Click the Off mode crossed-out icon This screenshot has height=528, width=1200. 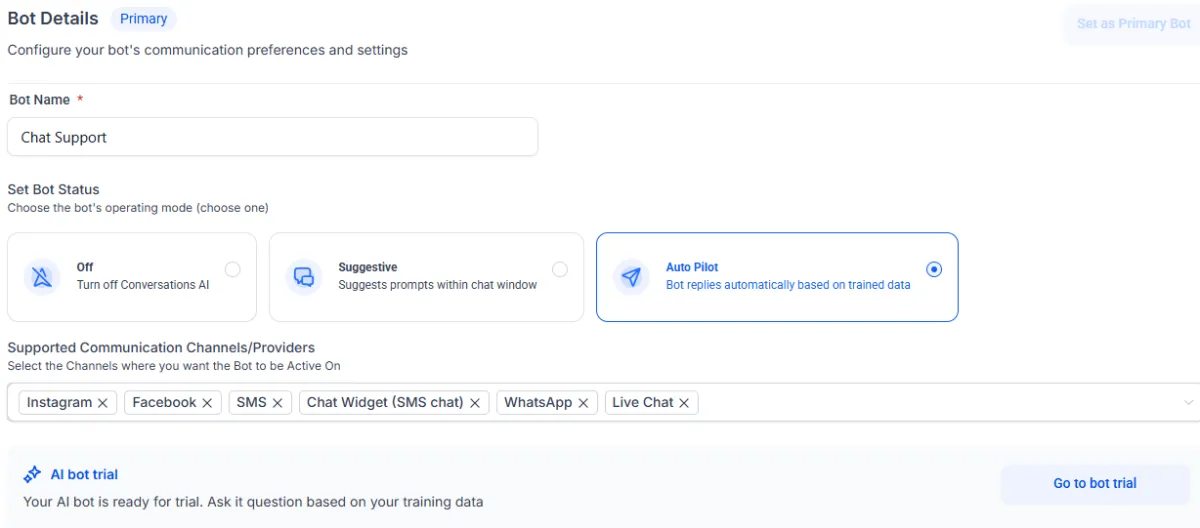click(42, 277)
